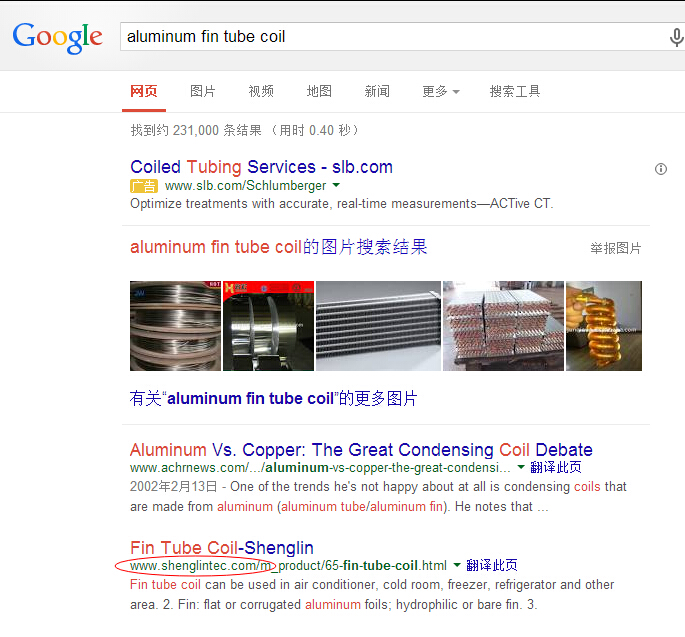Expand the slb.com ad URL dropdown arrow

click(x=336, y=185)
